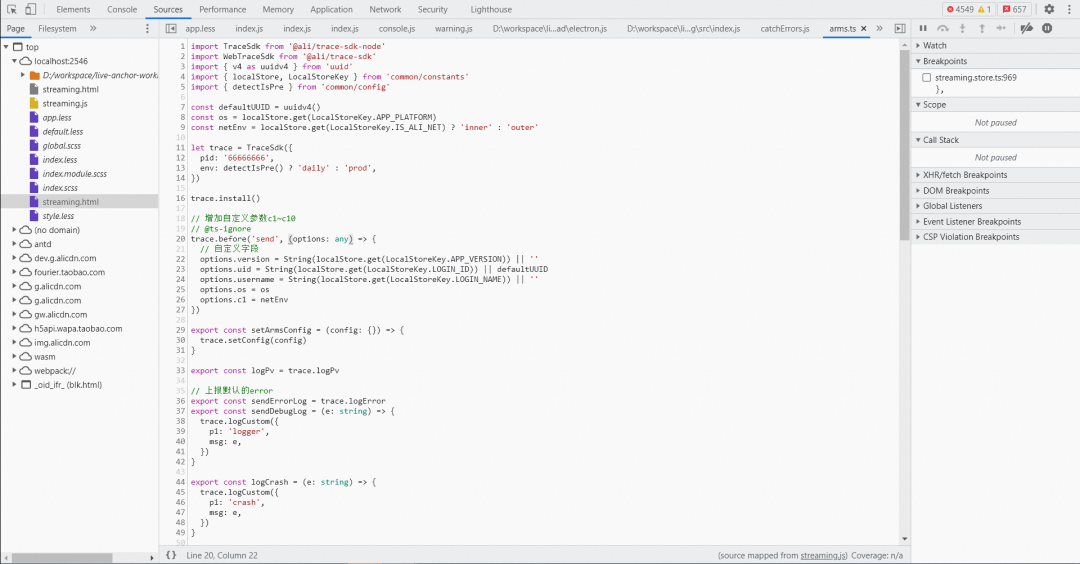
Task: Deactivate breakpoints icon
Action: pos(1026,28)
